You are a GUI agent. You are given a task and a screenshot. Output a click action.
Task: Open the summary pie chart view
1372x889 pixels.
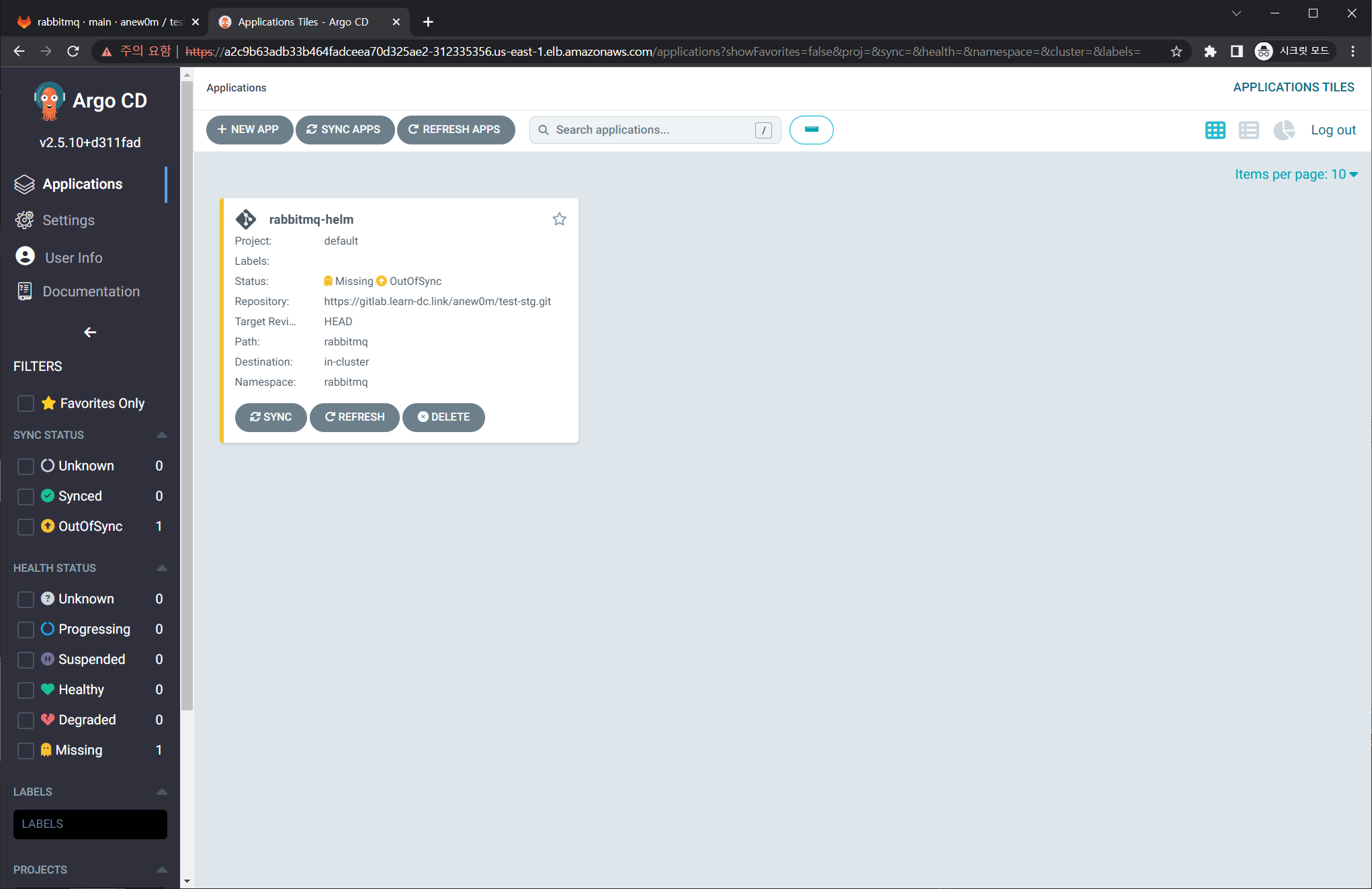(1283, 130)
